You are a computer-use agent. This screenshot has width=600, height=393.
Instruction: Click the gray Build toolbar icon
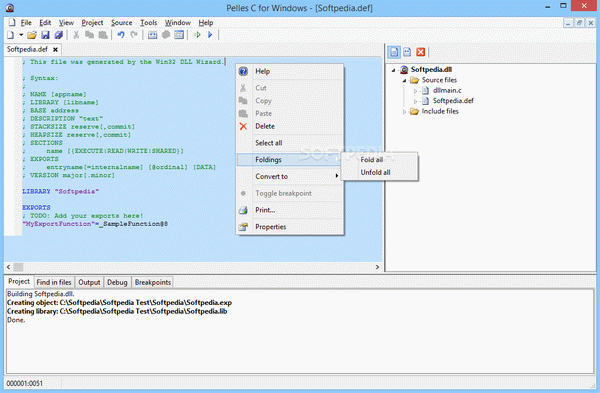pos(166,35)
